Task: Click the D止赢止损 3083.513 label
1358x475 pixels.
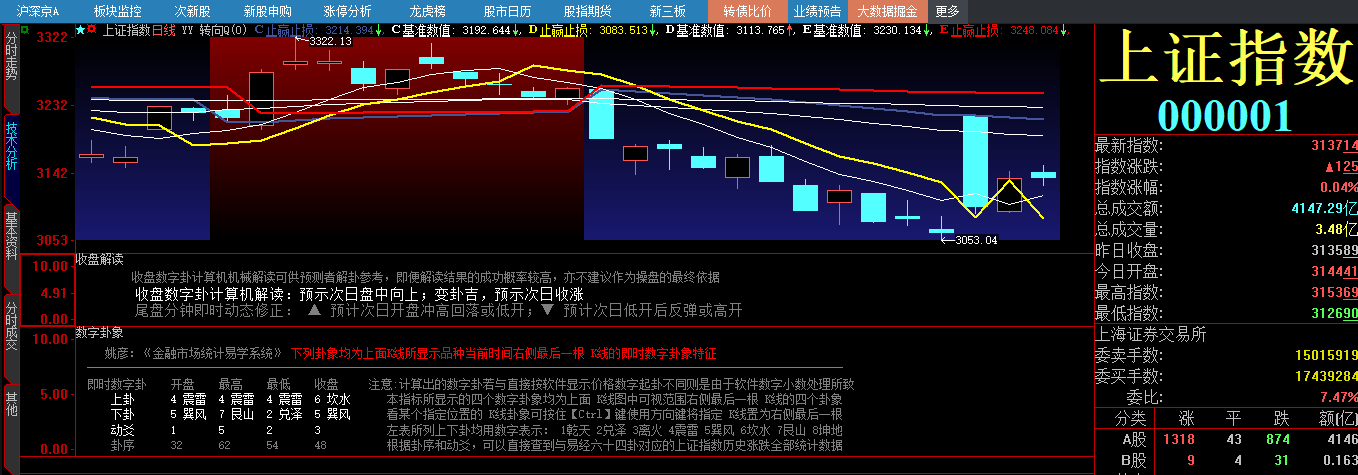Action: (x=593, y=30)
